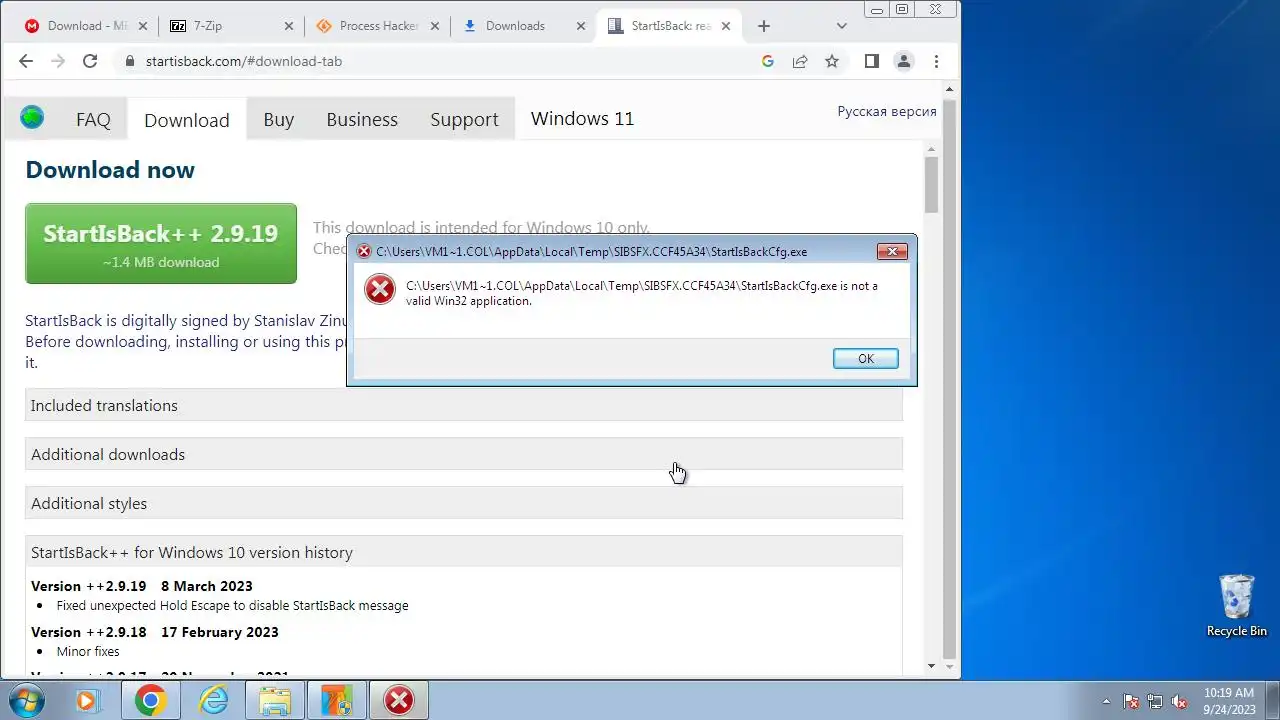Click the network tray icon
The image size is (1280, 720).
point(1155,701)
